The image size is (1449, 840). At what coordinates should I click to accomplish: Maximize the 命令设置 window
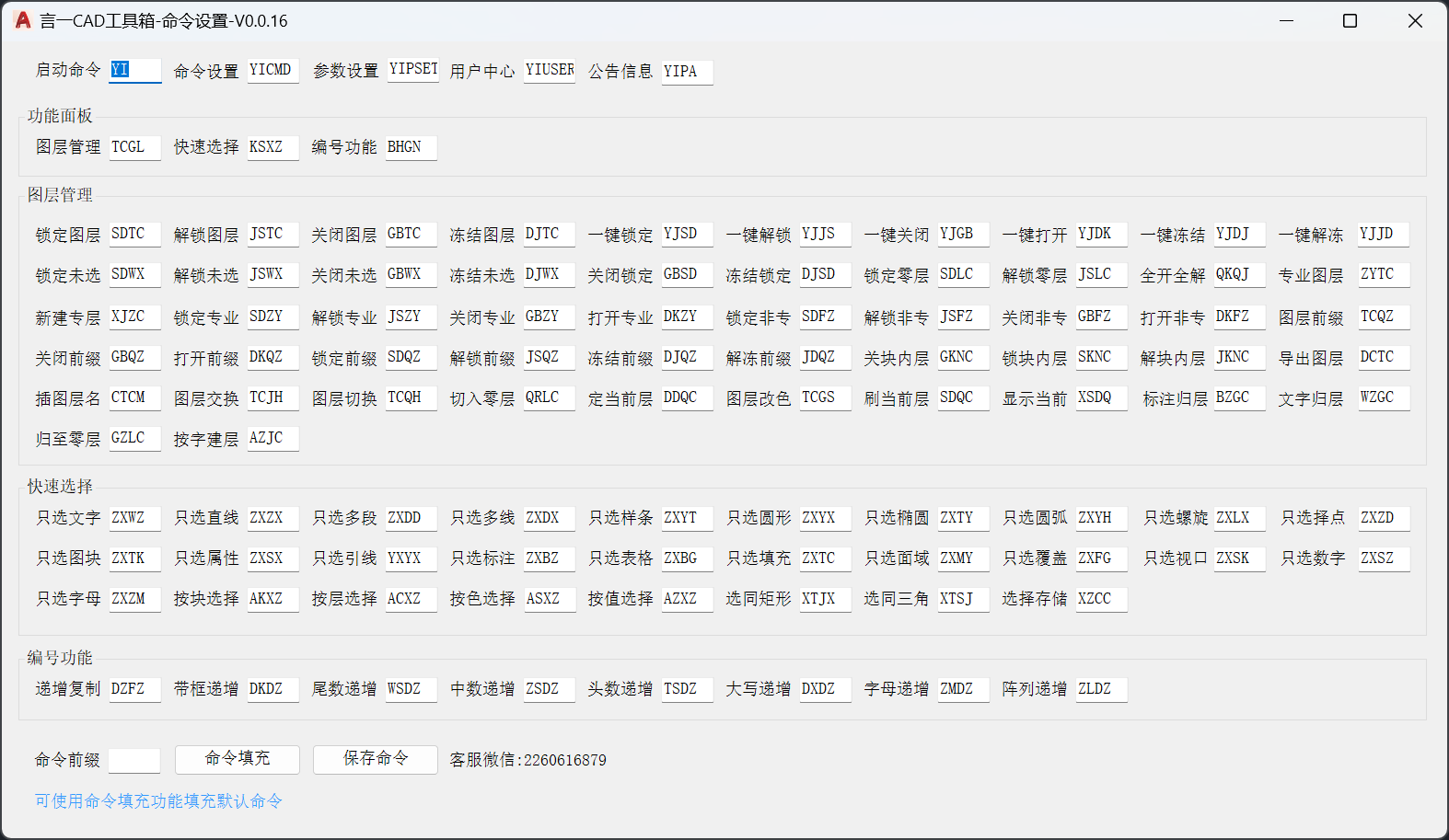tap(1350, 21)
